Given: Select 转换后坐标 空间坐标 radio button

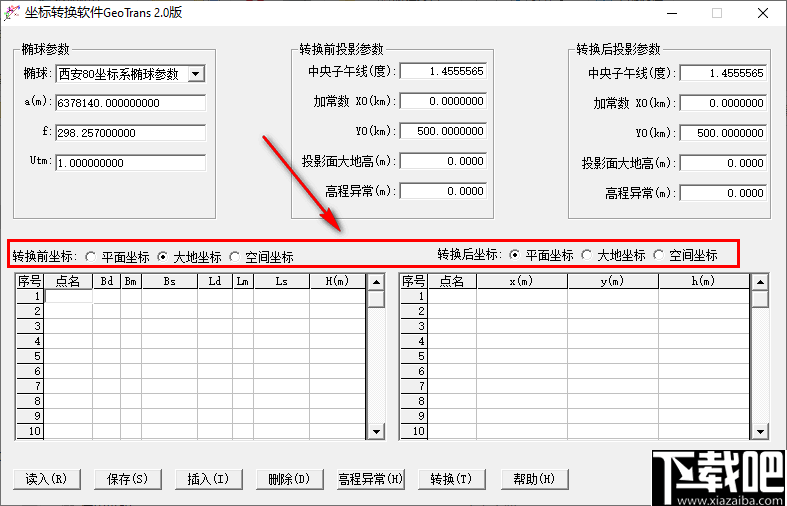Looking at the screenshot, I should [x=658, y=255].
